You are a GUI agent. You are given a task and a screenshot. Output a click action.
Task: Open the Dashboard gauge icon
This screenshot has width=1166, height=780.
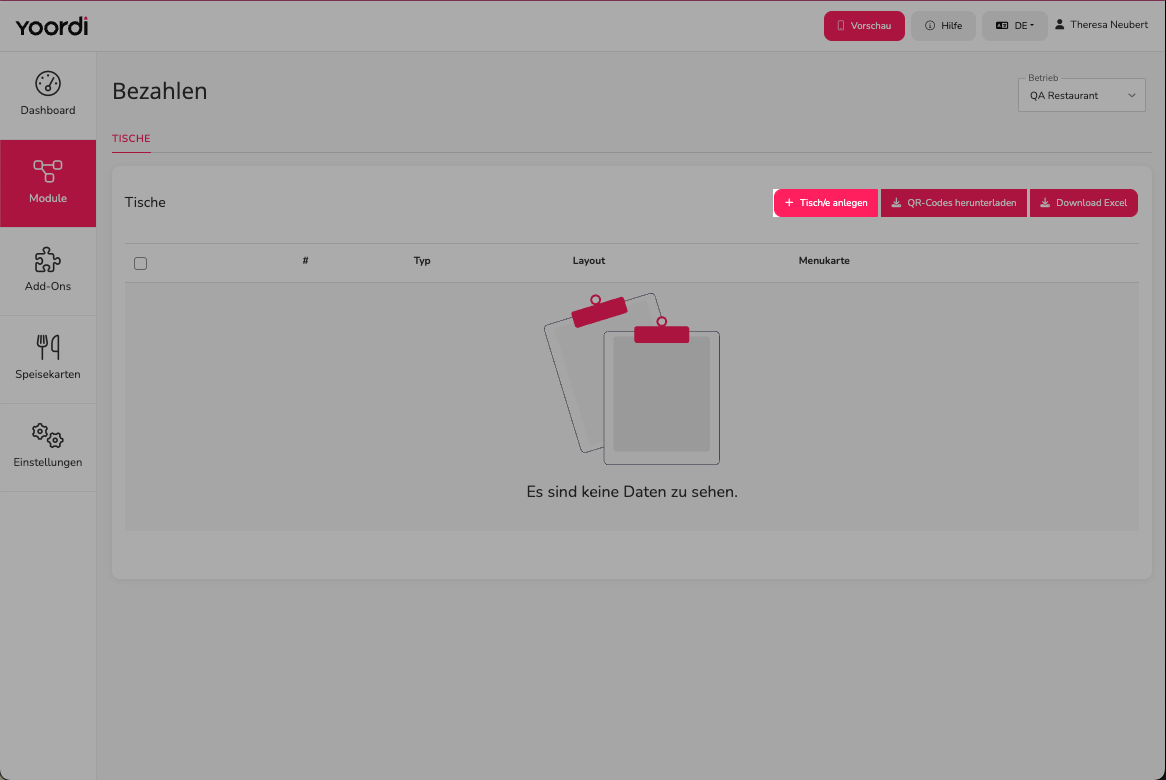tap(48, 83)
